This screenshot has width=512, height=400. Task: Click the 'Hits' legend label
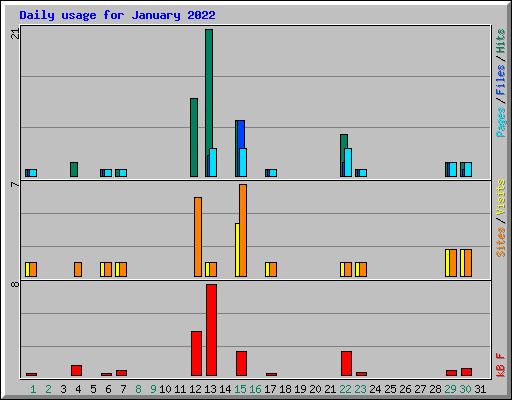[500, 41]
